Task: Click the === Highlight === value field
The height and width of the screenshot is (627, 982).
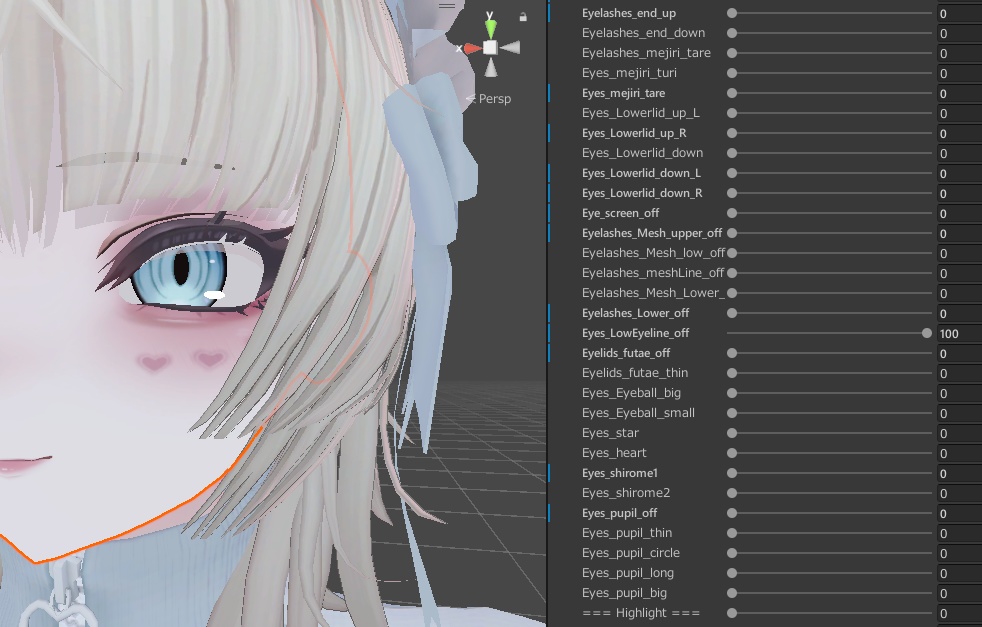Action: 959,614
